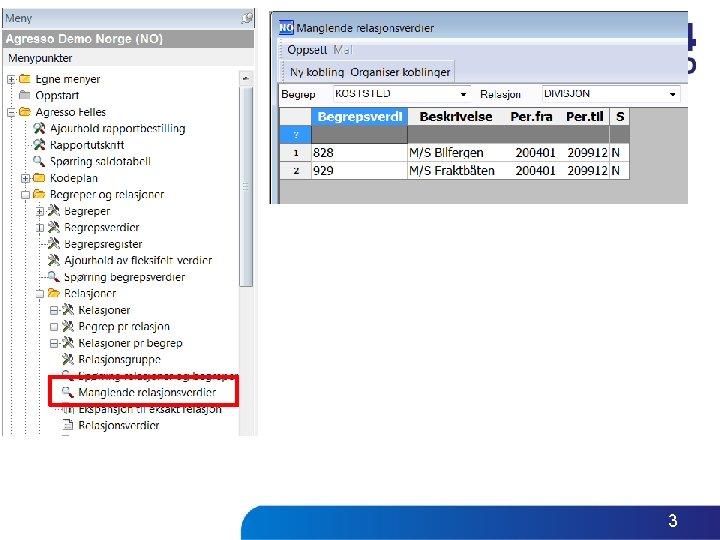Select the M/S Fraktbåten description cell
Viewport: 720px width, 540px height.
click(x=456, y=171)
